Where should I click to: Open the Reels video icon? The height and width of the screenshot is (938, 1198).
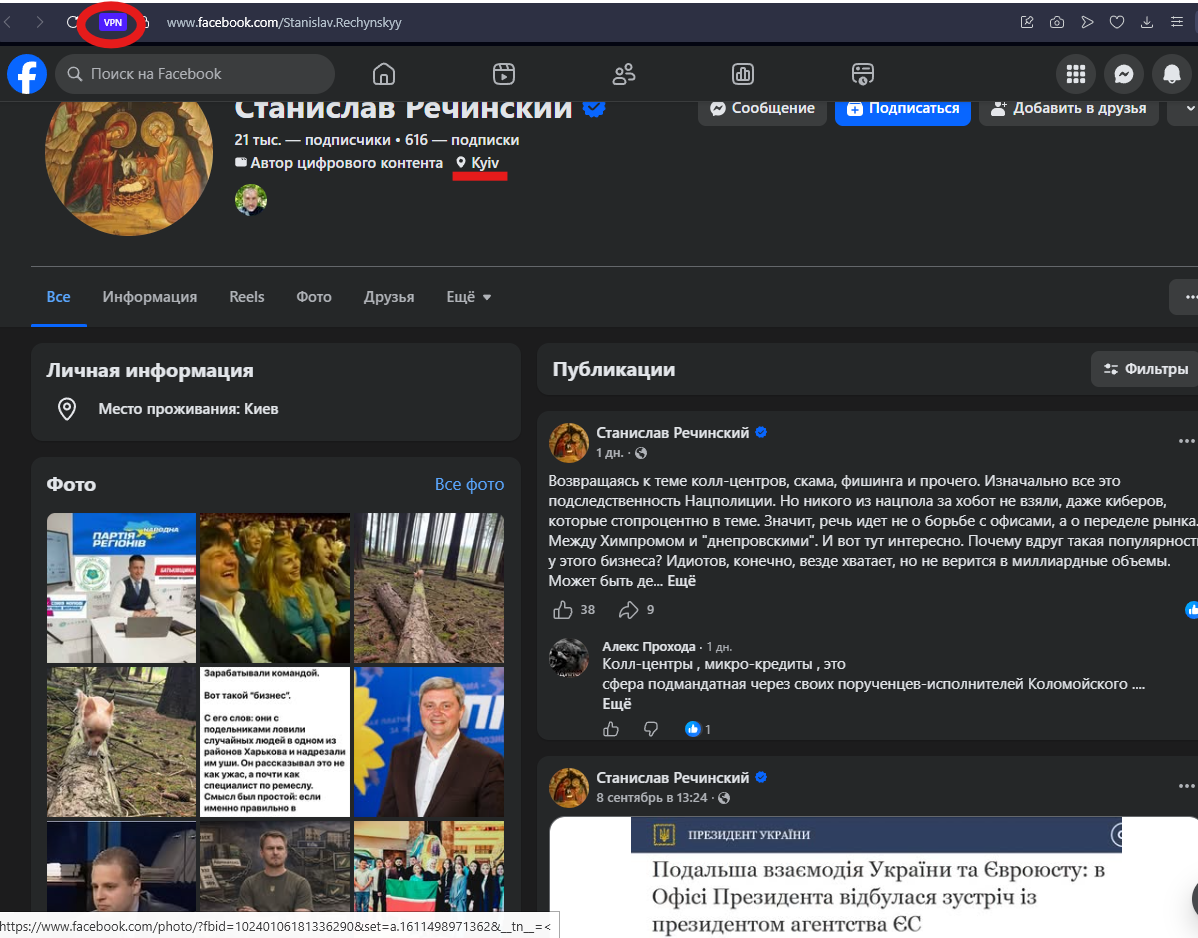503,74
